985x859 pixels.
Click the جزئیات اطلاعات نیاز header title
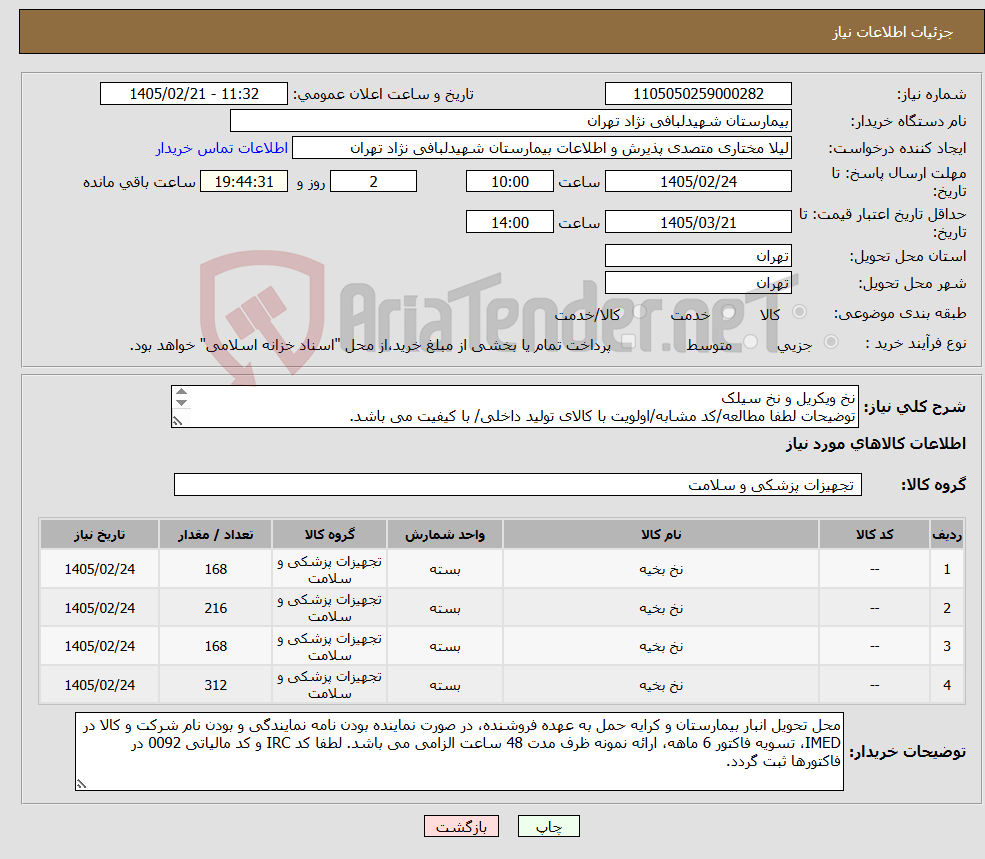pos(892,32)
